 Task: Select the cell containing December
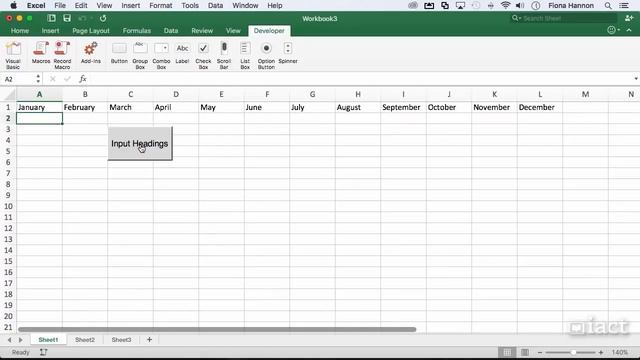click(x=540, y=107)
